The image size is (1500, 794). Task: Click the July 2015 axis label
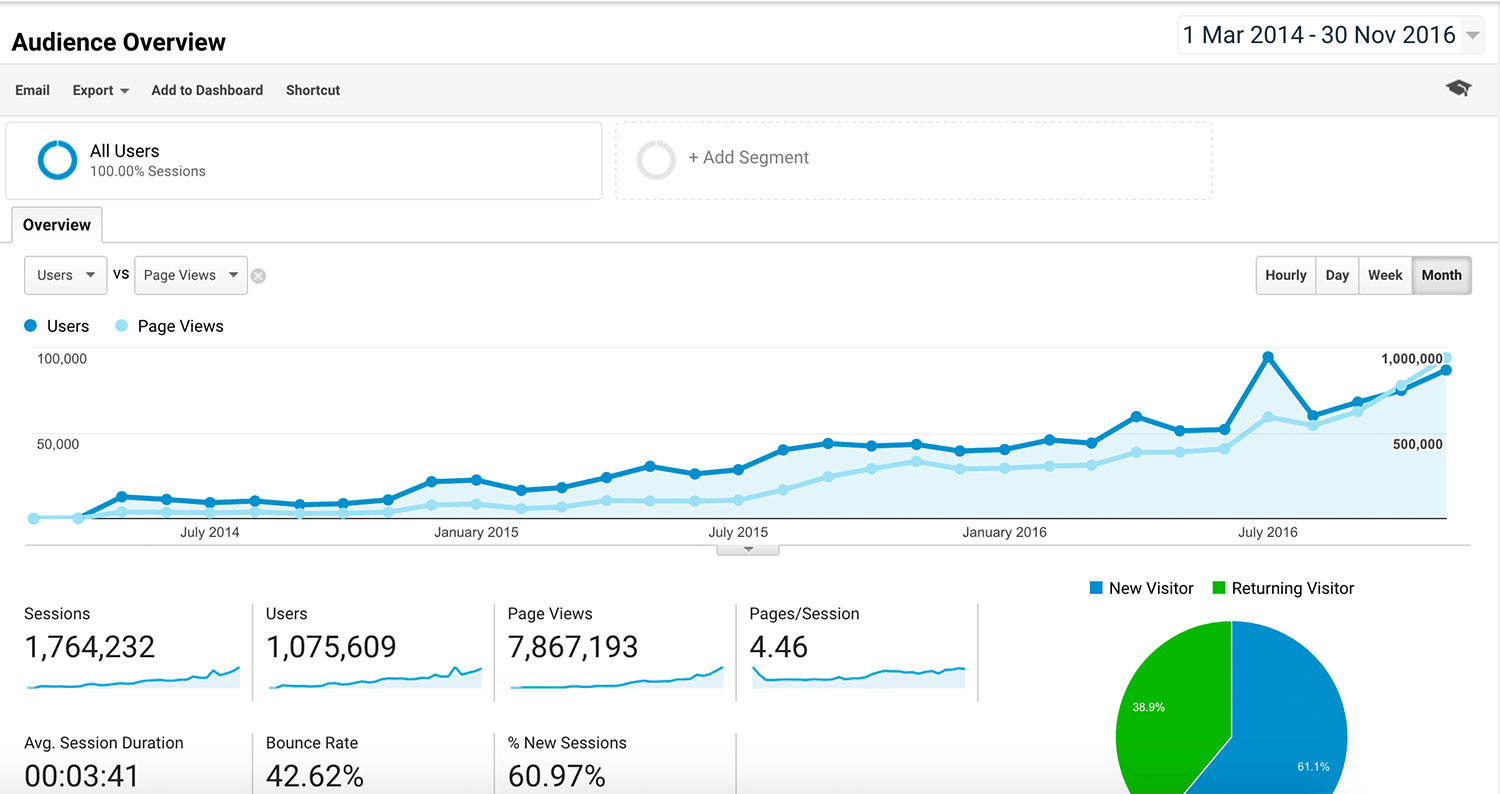click(x=738, y=532)
